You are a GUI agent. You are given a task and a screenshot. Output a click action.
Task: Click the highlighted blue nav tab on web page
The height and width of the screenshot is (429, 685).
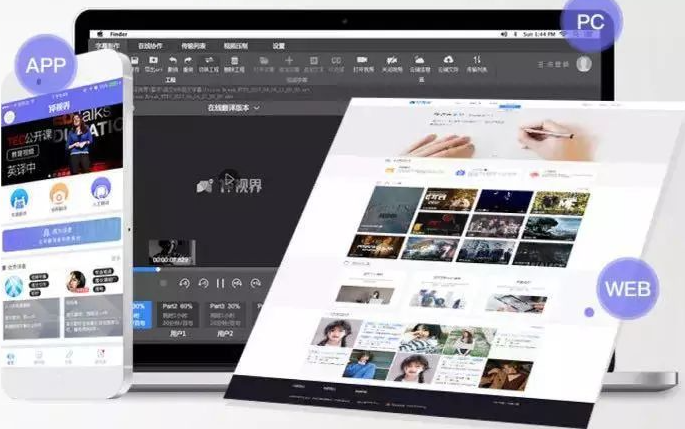point(510,106)
